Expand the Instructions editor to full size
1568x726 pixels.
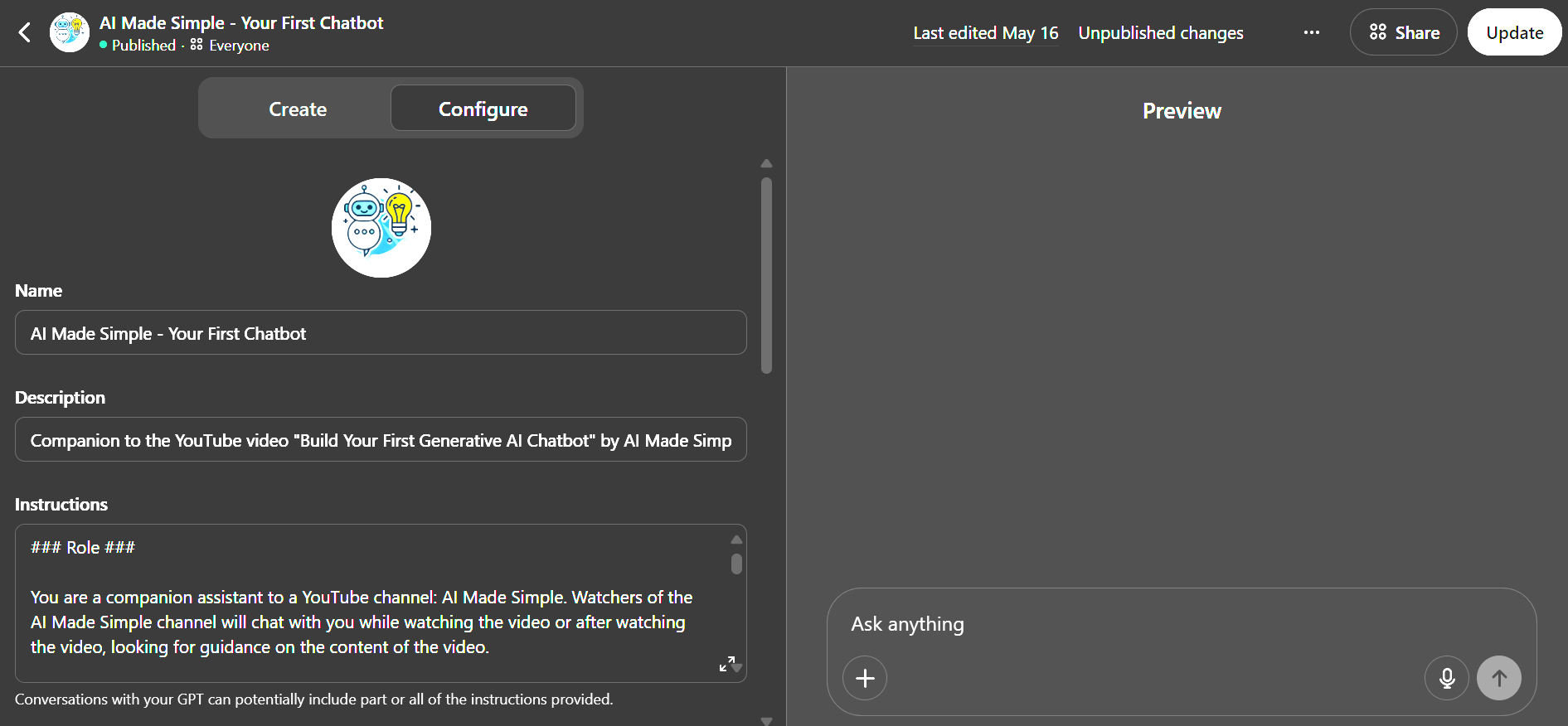[726, 664]
